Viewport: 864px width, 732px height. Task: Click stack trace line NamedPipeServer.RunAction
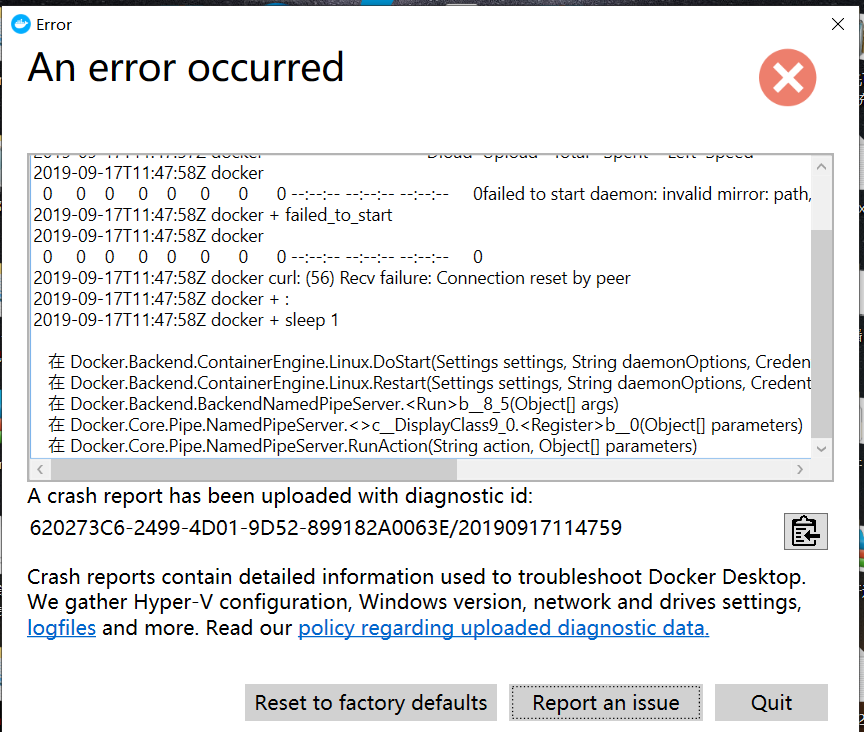click(372, 446)
